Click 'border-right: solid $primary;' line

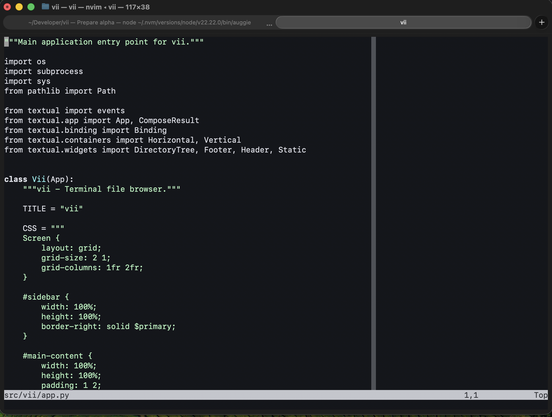coord(108,327)
